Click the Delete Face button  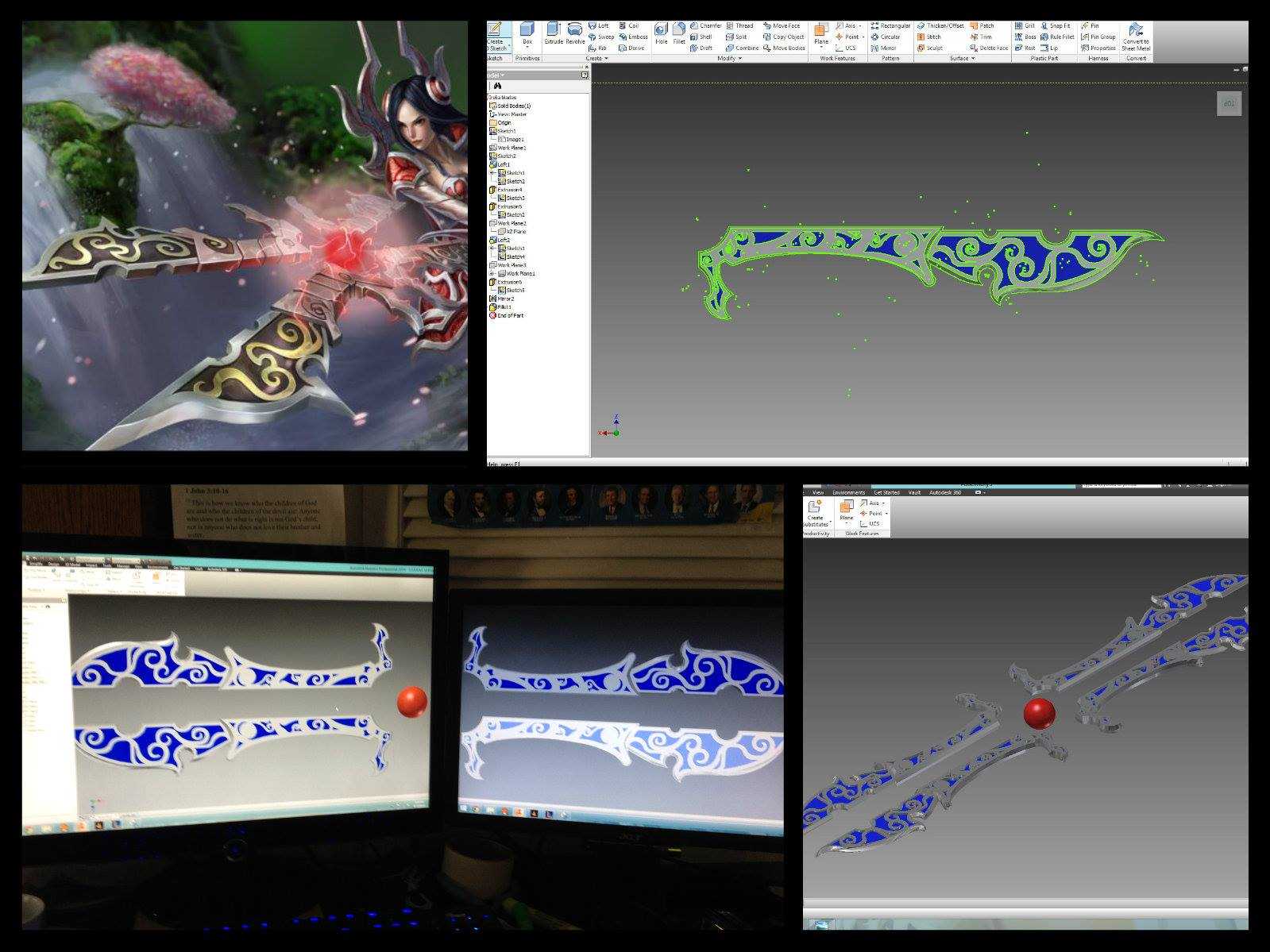coord(988,48)
